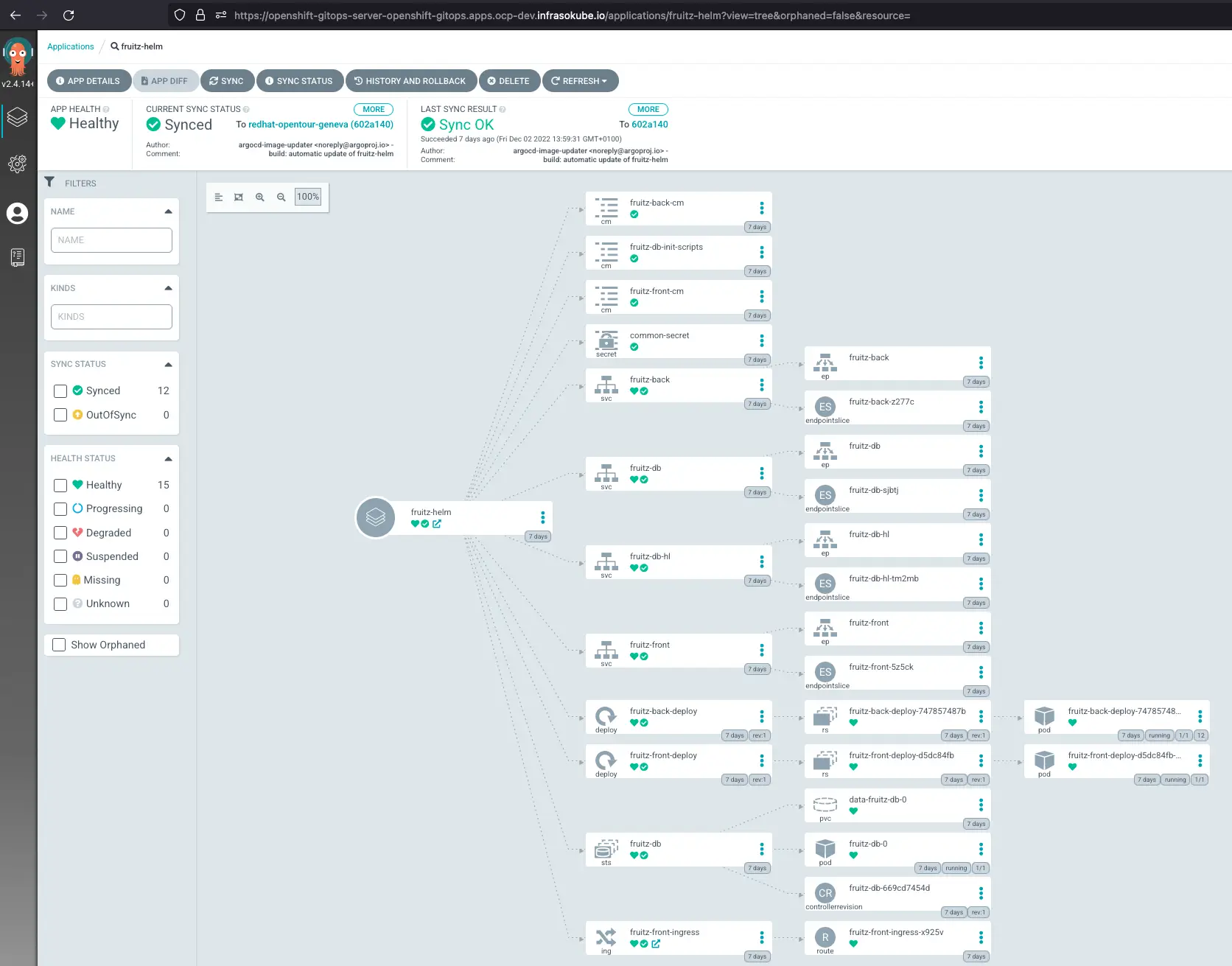This screenshot has width=1232, height=966.
Task: Open the fruitz-helm node kebab menu
Action: click(542, 517)
